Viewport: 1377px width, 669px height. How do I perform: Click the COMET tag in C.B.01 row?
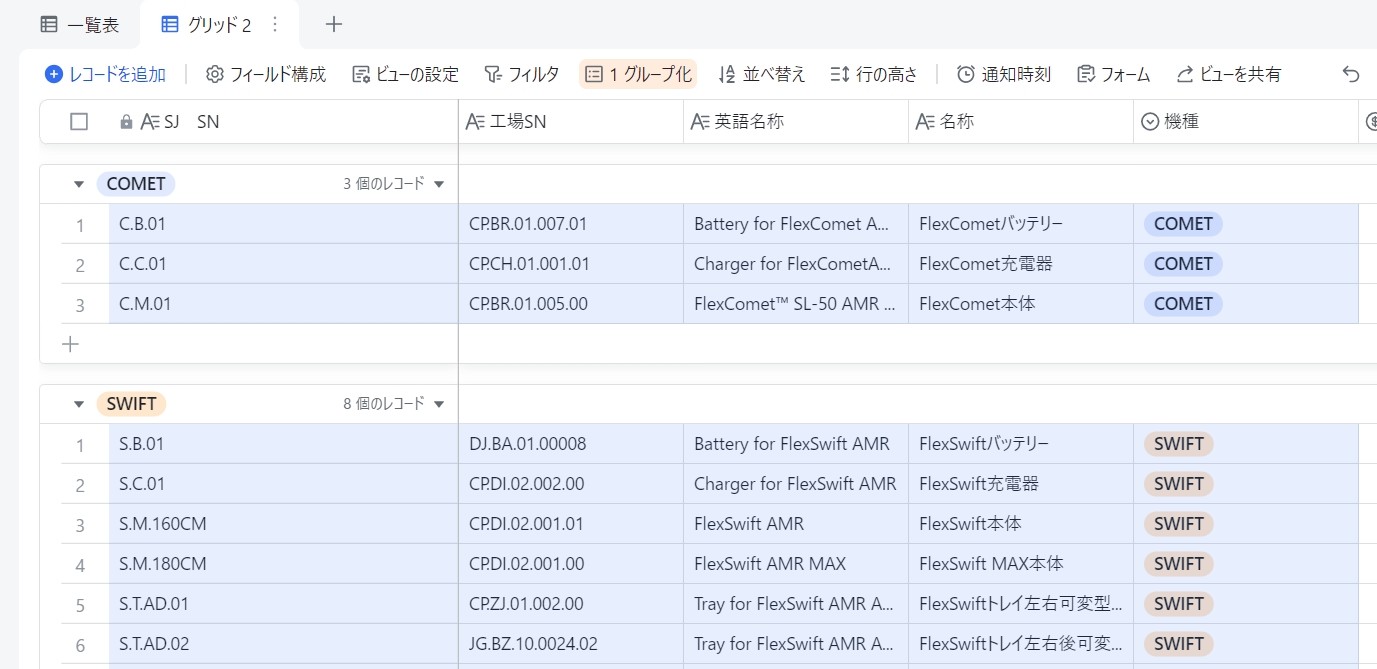(x=1183, y=224)
